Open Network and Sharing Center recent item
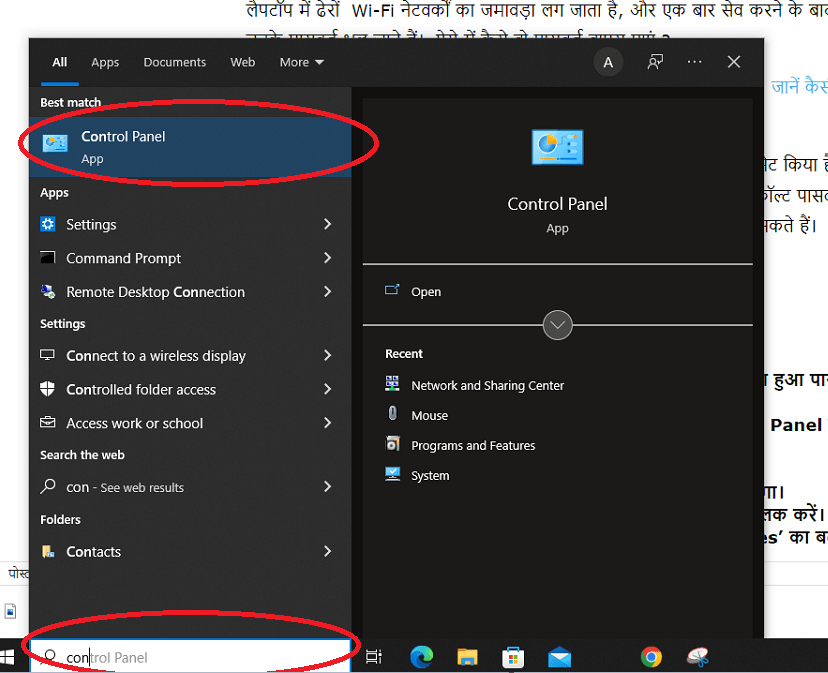828x673 pixels. 487,386
